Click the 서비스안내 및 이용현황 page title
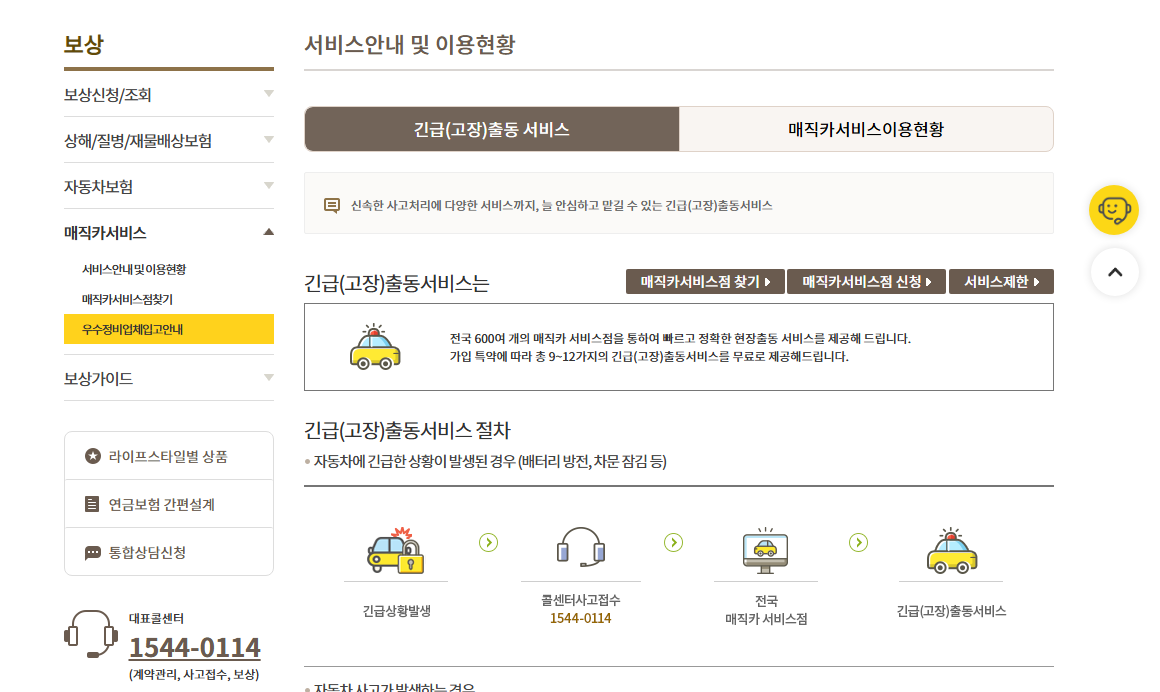 coord(409,44)
